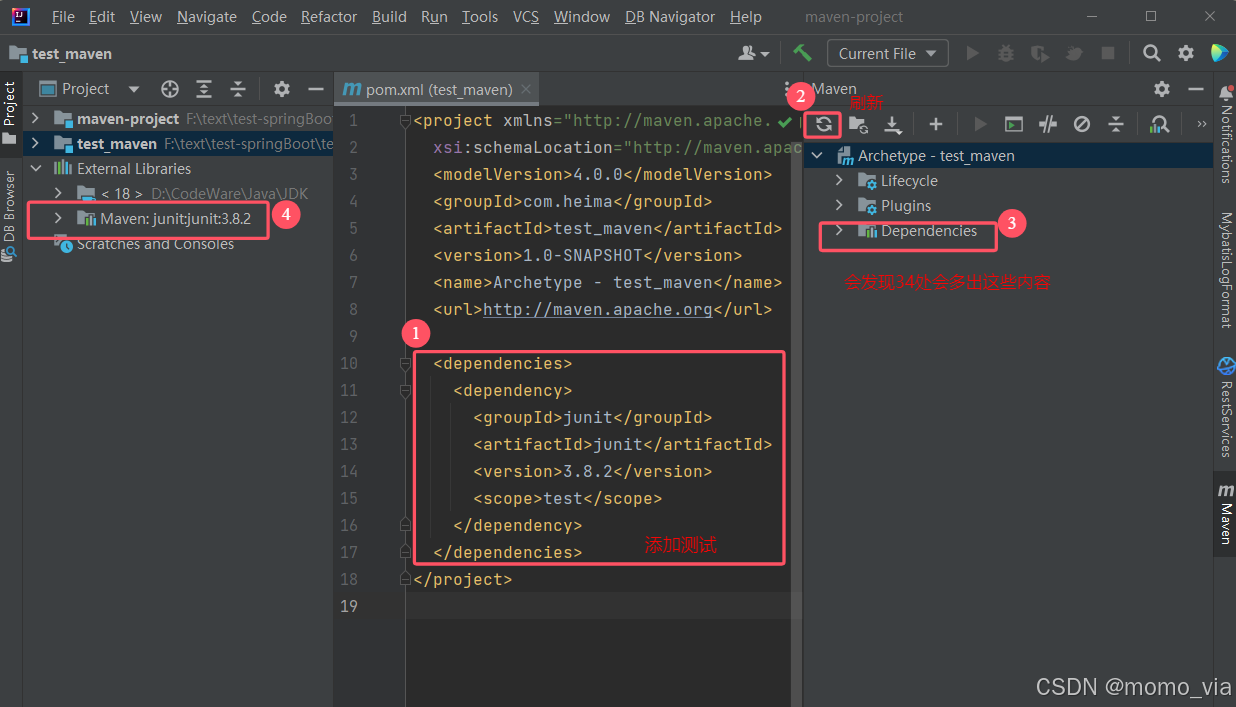Open the Navigate menu
This screenshot has height=707, width=1236.
pyautogui.click(x=207, y=17)
